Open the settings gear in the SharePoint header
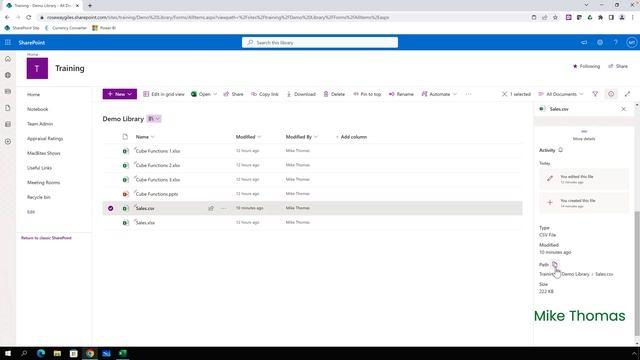 (600, 42)
